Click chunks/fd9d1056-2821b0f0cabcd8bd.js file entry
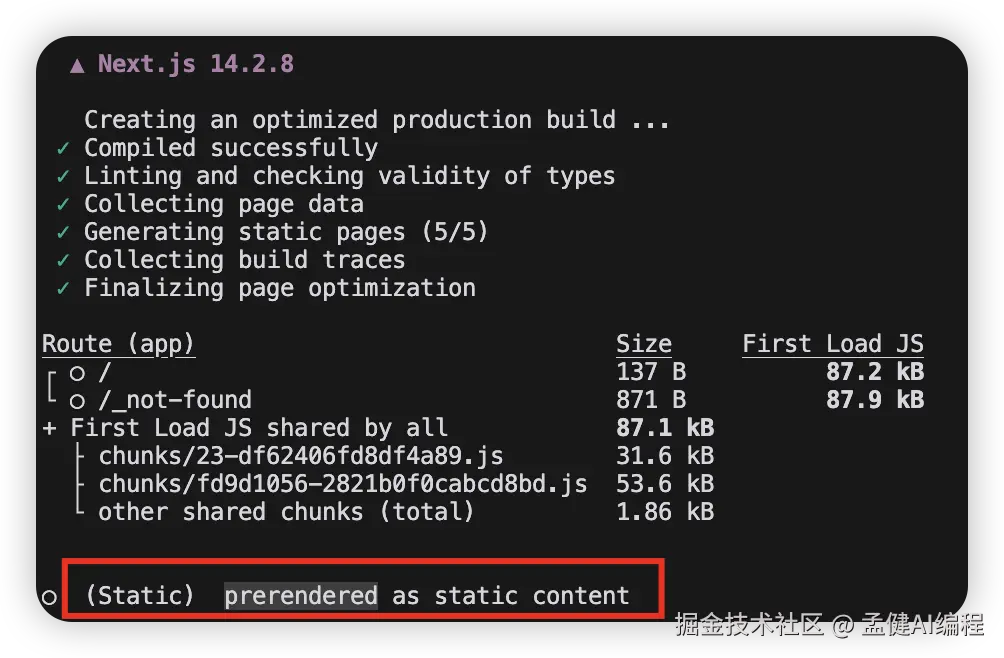 [x=342, y=484]
